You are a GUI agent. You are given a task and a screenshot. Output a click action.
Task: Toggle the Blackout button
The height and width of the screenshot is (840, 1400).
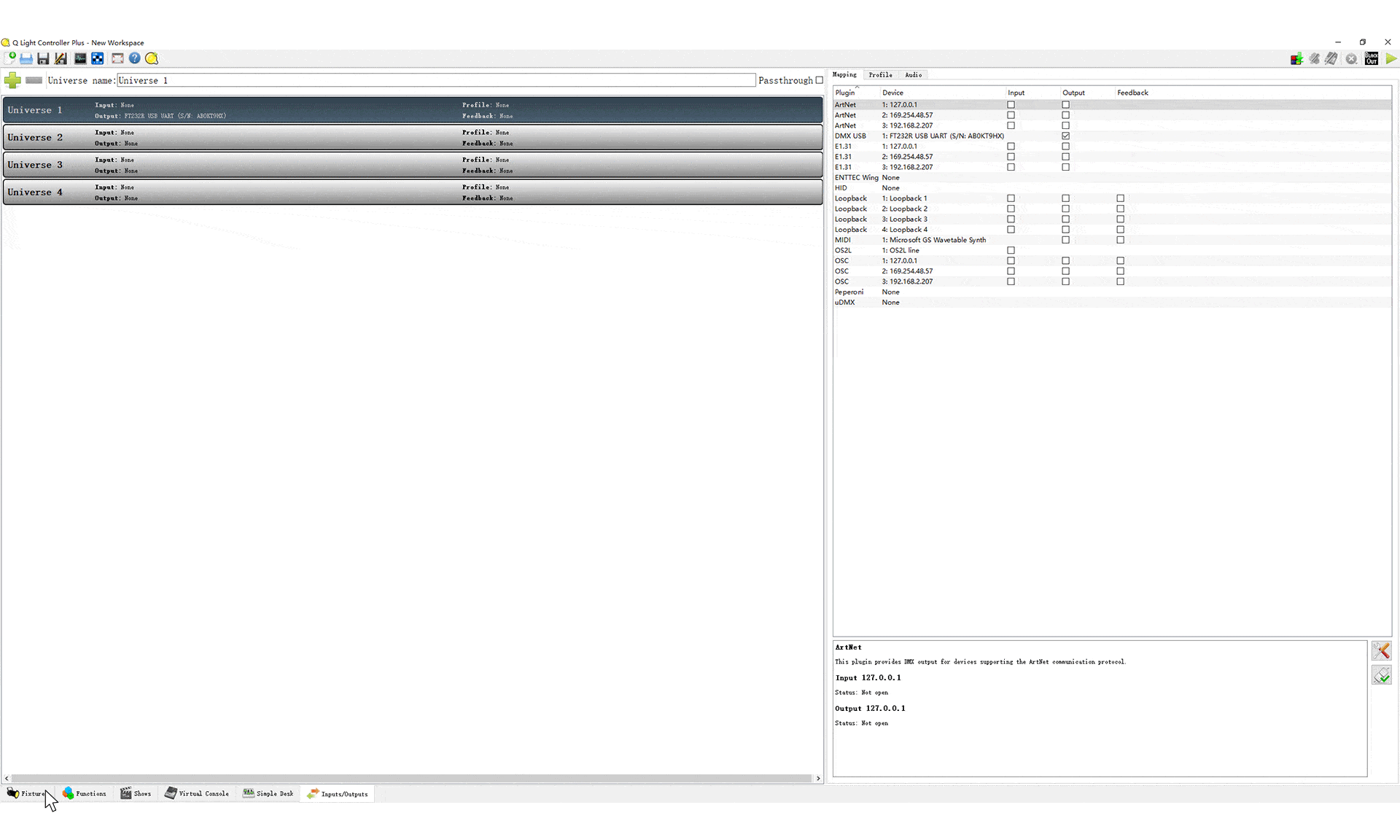pyautogui.click(x=1372, y=58)
